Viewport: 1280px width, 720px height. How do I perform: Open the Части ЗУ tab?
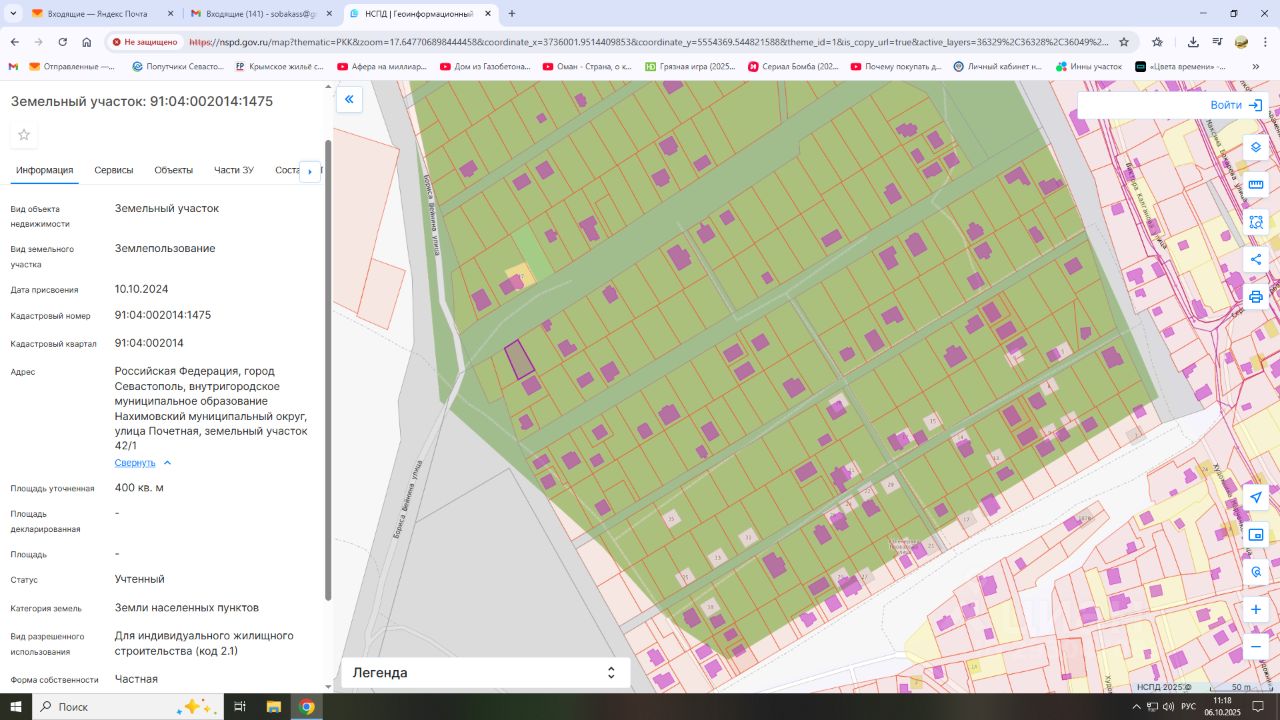[x=233, y=170]
